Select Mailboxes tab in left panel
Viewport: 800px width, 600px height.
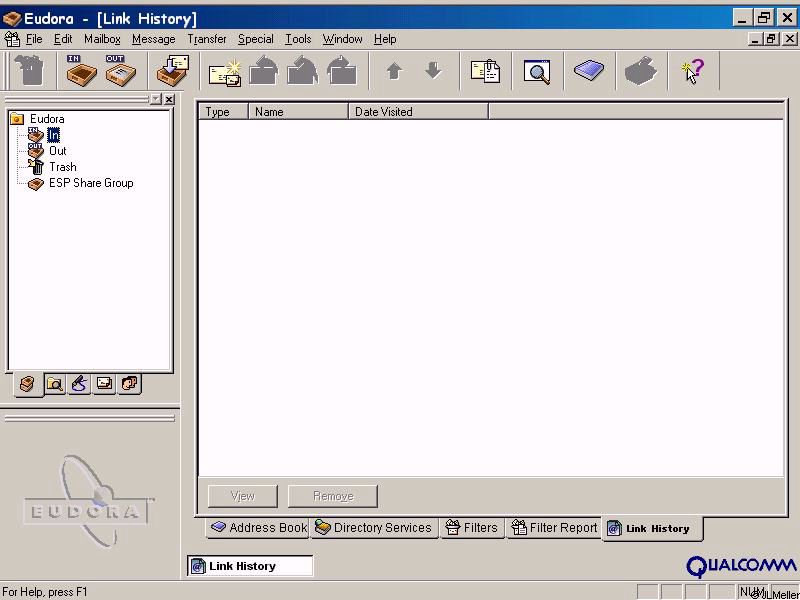(28, 384)
